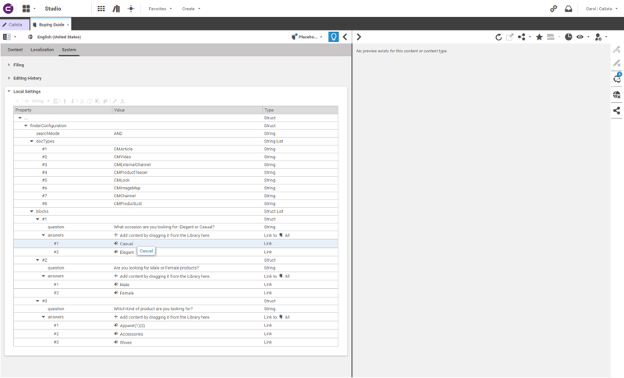Collapse the form with left chevron
The width and height of the screenshot is (624, 378).
pos(345,37)
